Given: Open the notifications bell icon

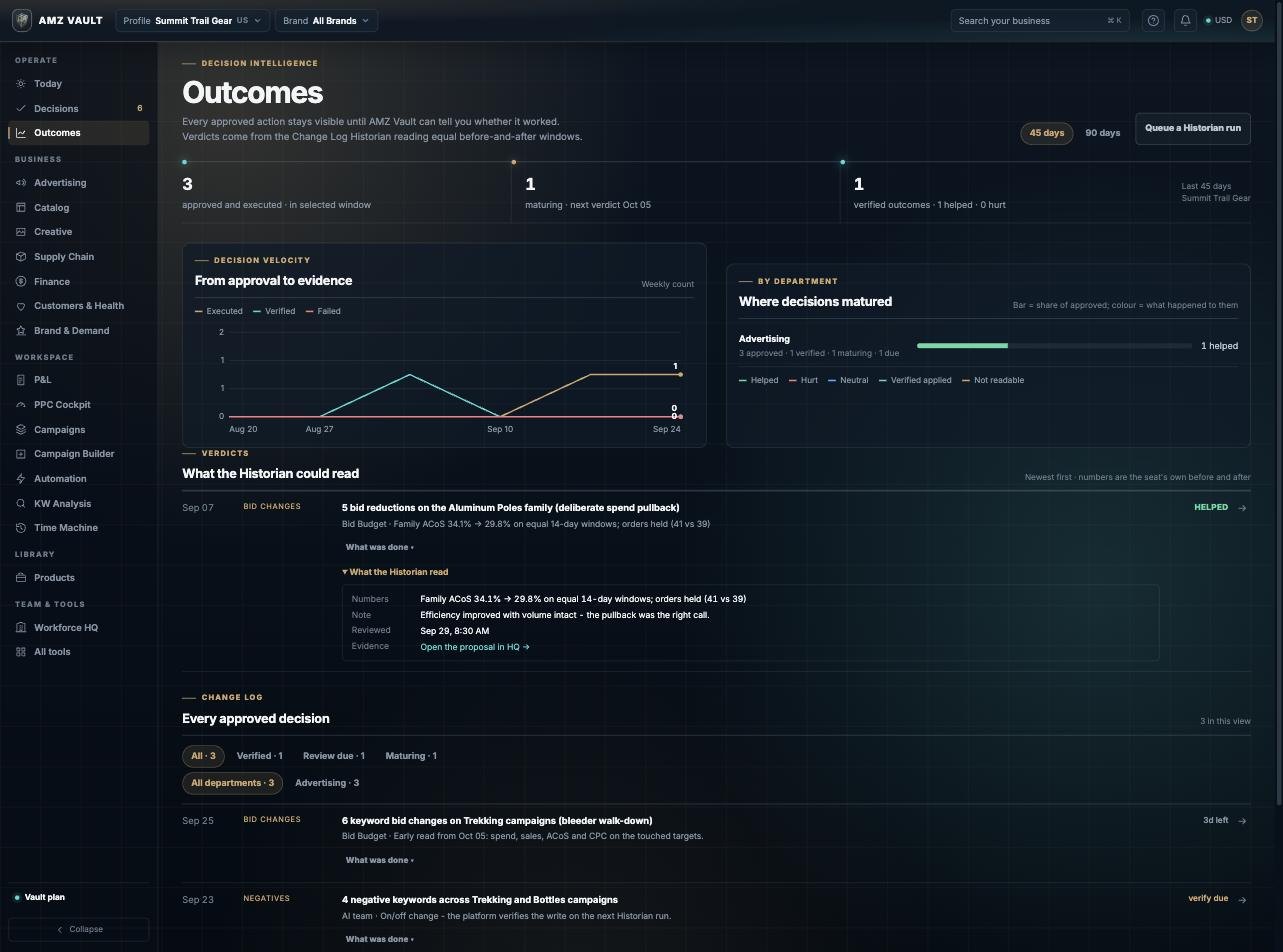Looking at the screenshot, I should click(x=1185, y=20).
